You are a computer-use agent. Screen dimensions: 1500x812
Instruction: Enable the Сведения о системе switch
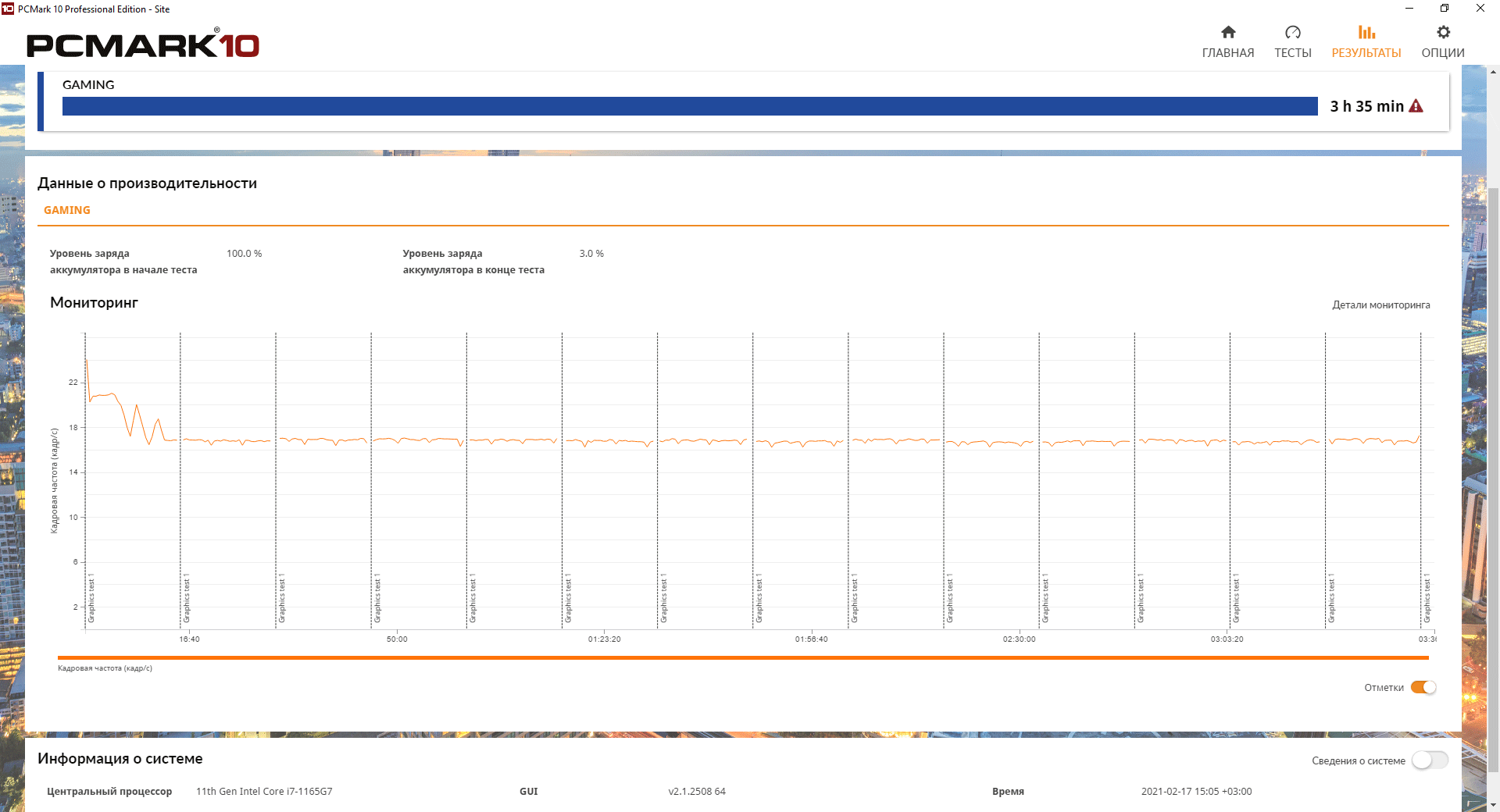pyautogui.click(x=1430, y=760)
